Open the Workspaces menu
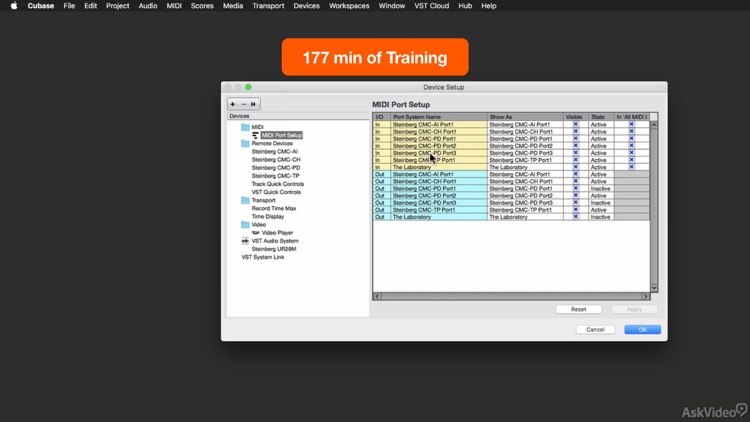The height and width of the screenshot is (422, 750). click(x=349, y=6)
